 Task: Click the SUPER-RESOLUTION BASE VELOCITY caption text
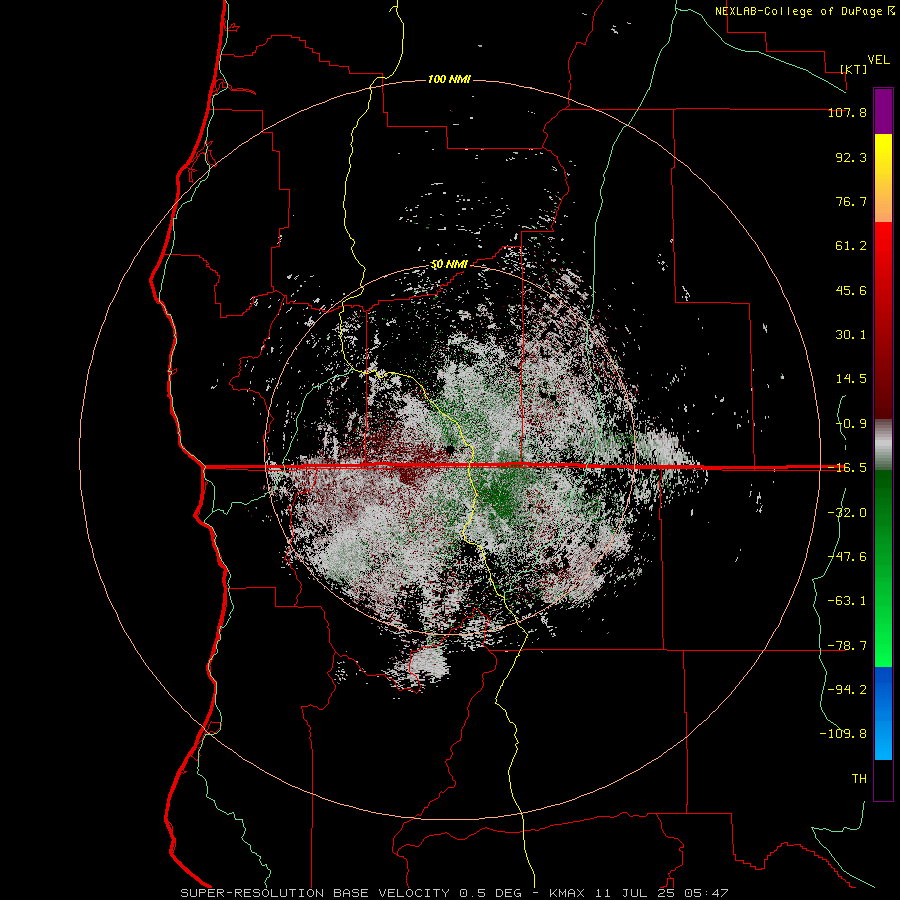(315, 893)
